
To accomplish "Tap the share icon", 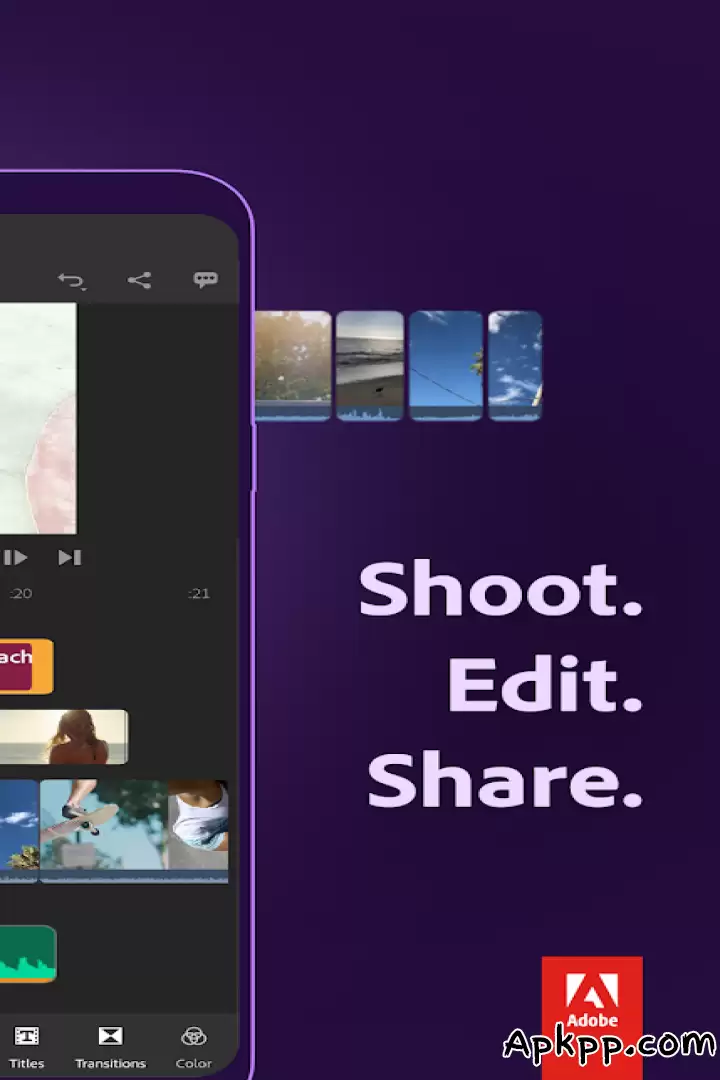I will coord(139,280).
